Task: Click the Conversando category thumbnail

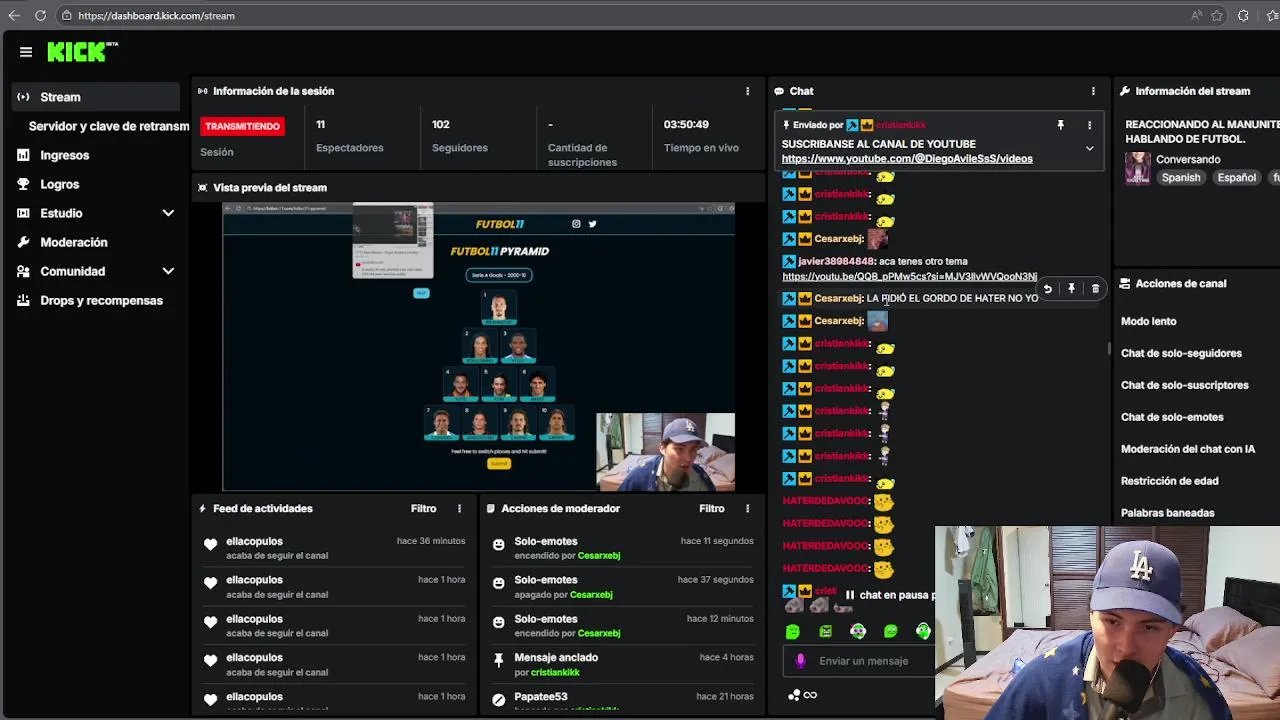Action: tap(1137, 168)
